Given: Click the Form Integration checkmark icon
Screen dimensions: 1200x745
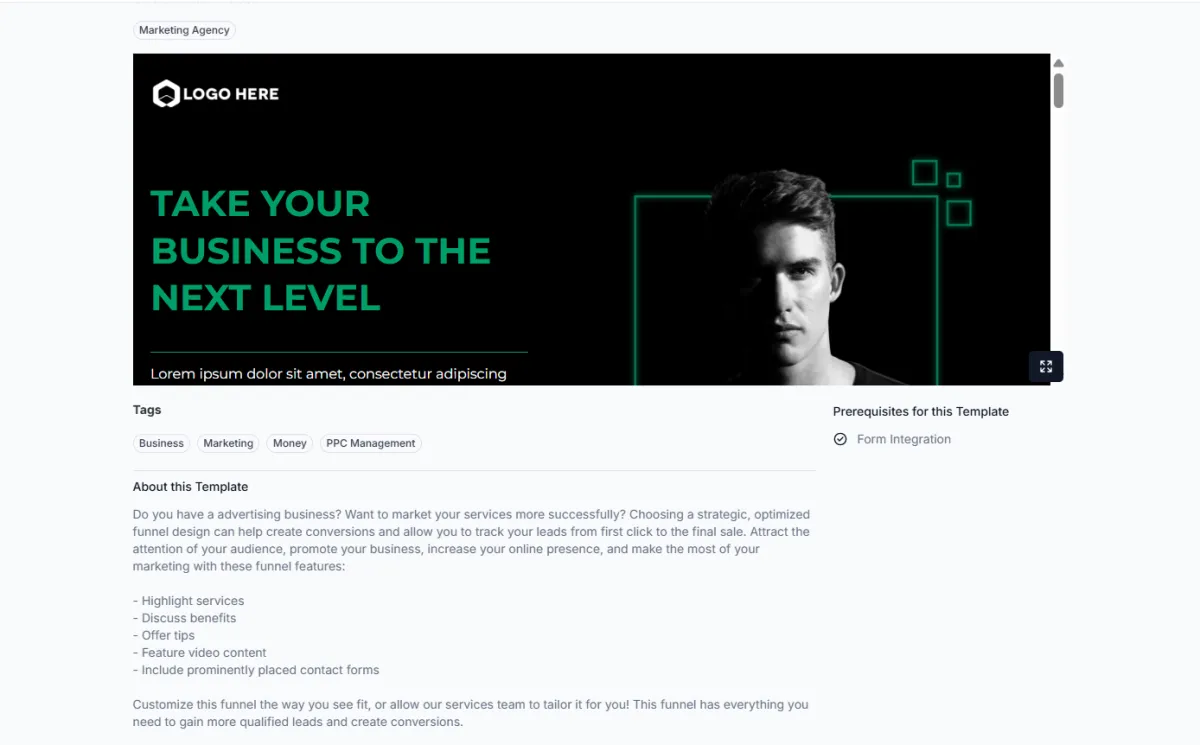Looking at the screenshot, I should coord(840,439).
